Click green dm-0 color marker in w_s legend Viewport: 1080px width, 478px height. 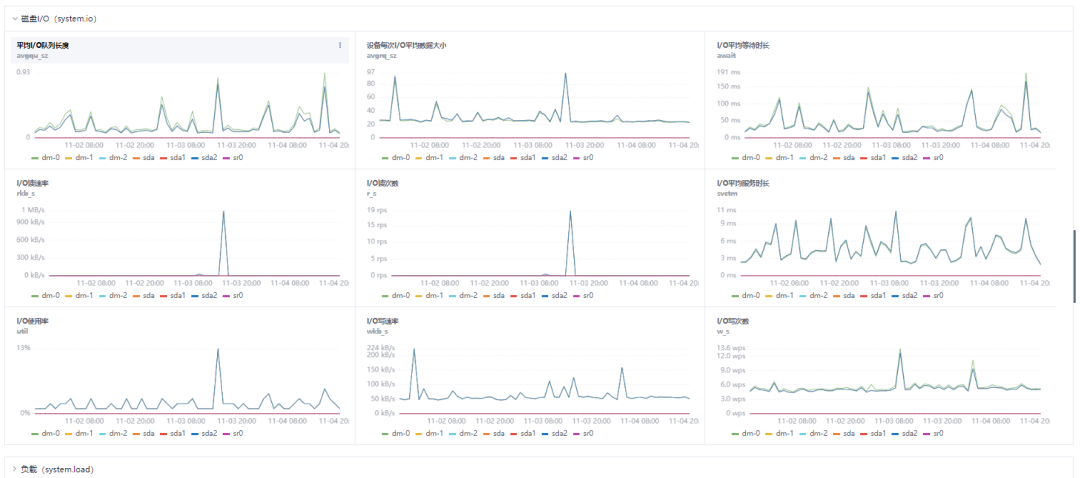click(737, 433)
